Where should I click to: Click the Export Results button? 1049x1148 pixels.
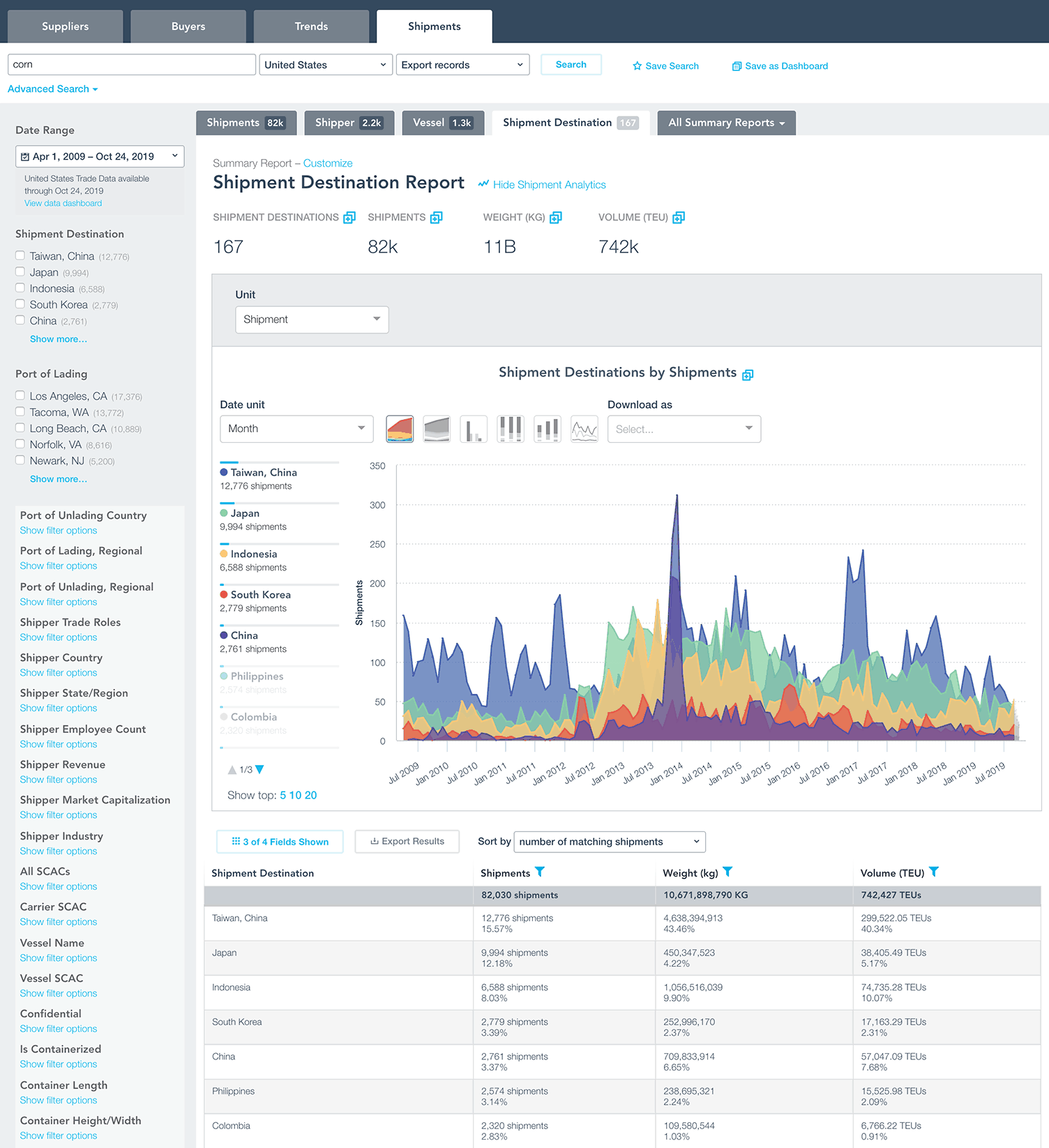(407, 841)
